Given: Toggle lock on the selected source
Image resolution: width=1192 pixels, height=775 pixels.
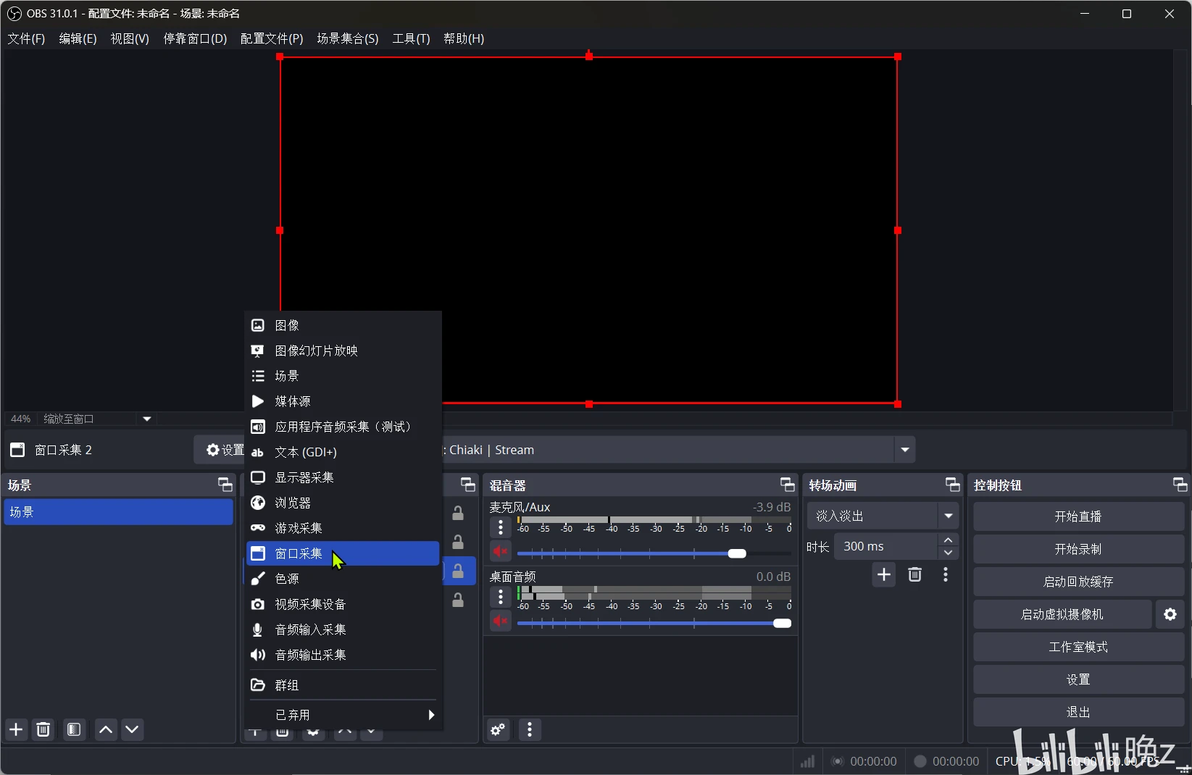Looking at the screenshot, I should click(x=458, y=571).
